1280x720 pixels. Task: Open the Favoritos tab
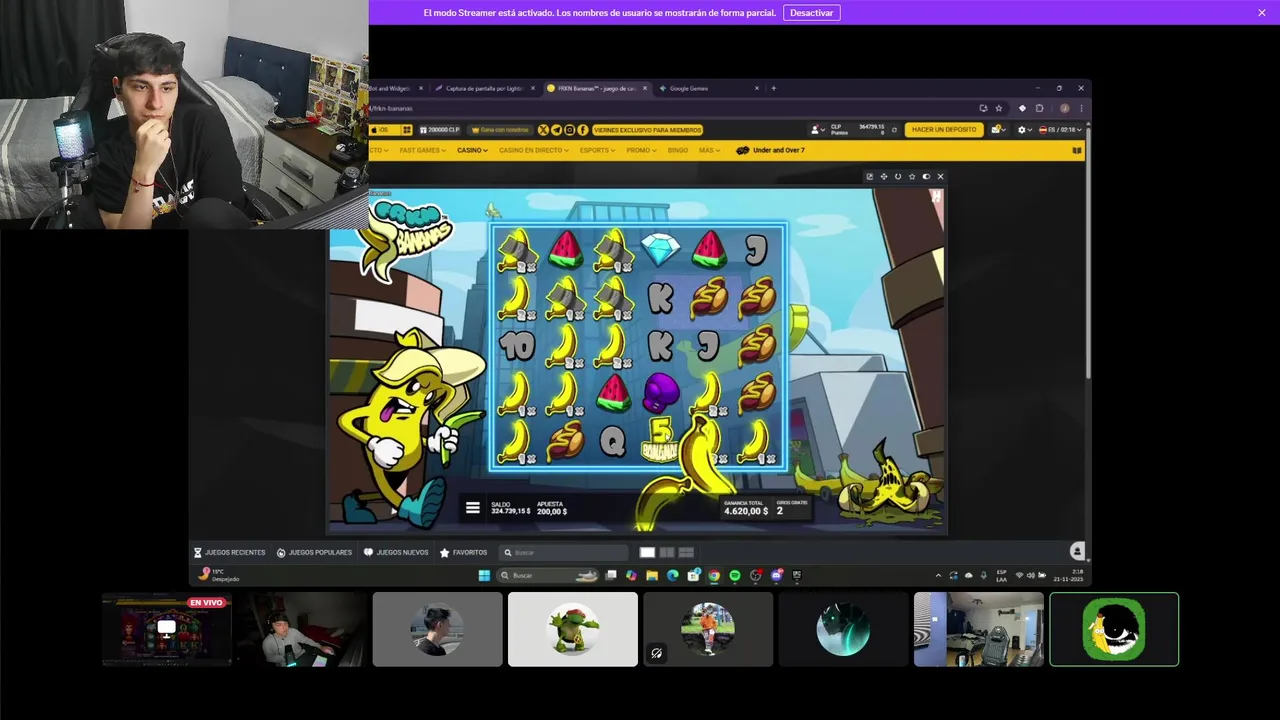click(463, 552)
